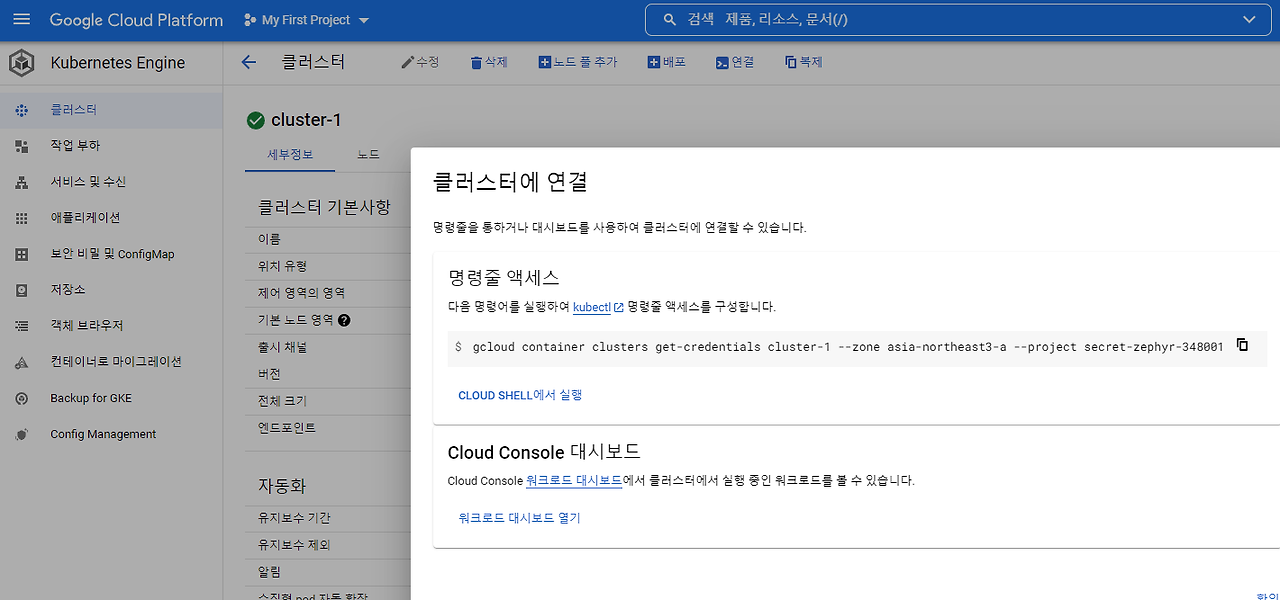
Task: Click the 컨테이너로 마이그레이션 icon
Action: pyautogui.click(x=22, y=362)
